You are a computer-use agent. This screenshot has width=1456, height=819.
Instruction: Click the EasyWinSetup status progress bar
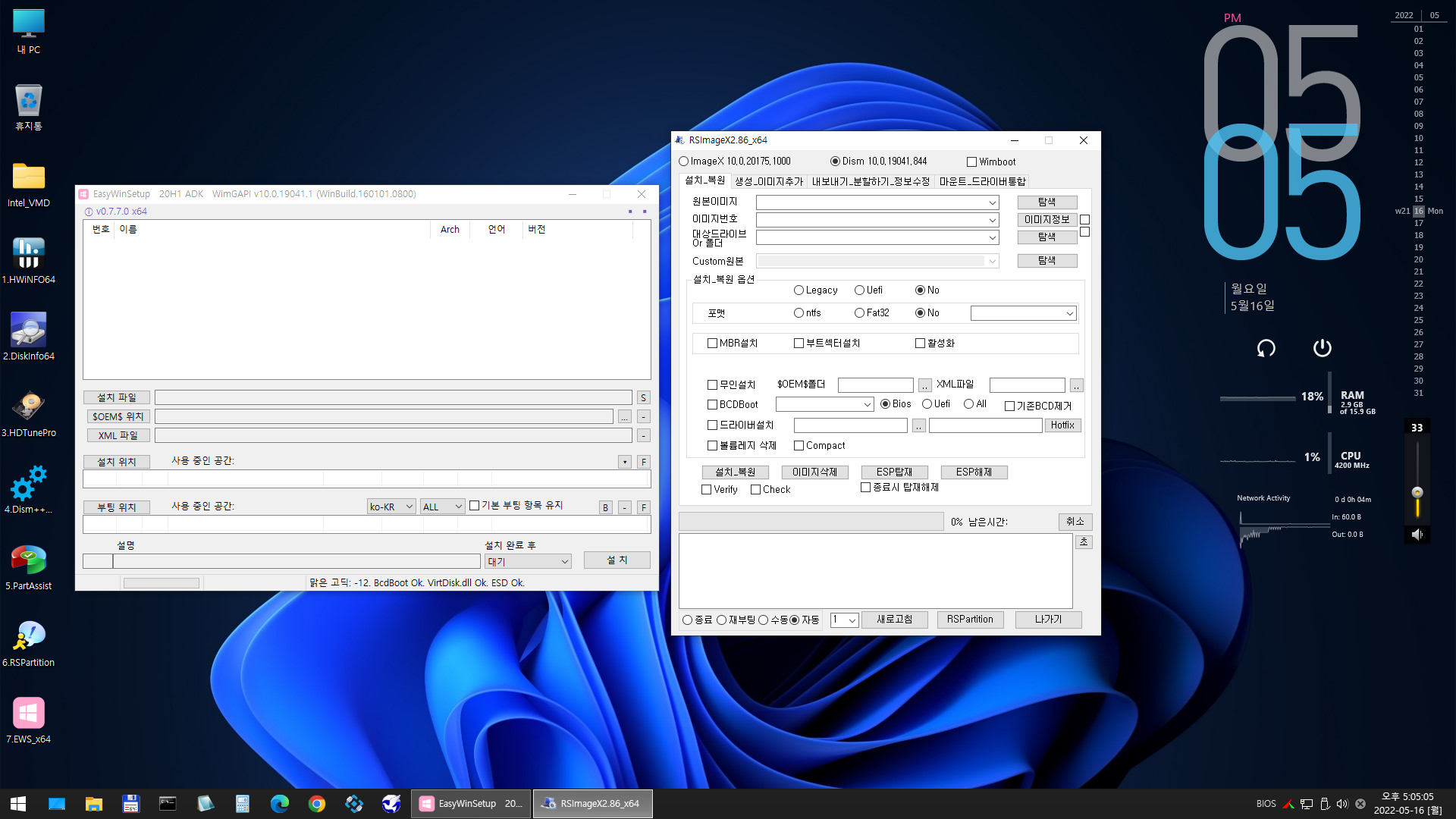point(162,583)
